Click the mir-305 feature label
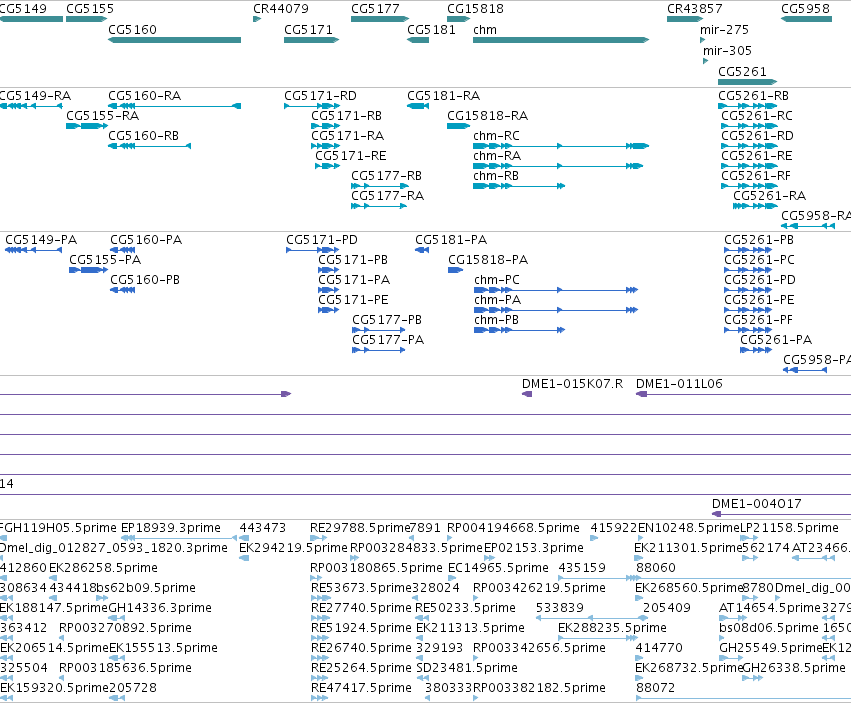This screenshot has height=703, width=851. click(x=727, y=51)
